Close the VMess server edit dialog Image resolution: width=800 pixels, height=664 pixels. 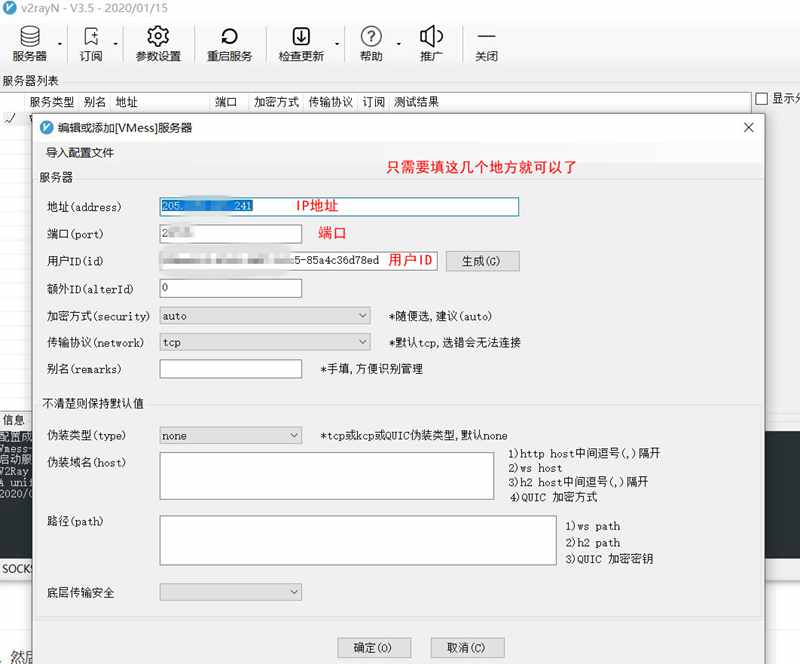click(748, 128)
